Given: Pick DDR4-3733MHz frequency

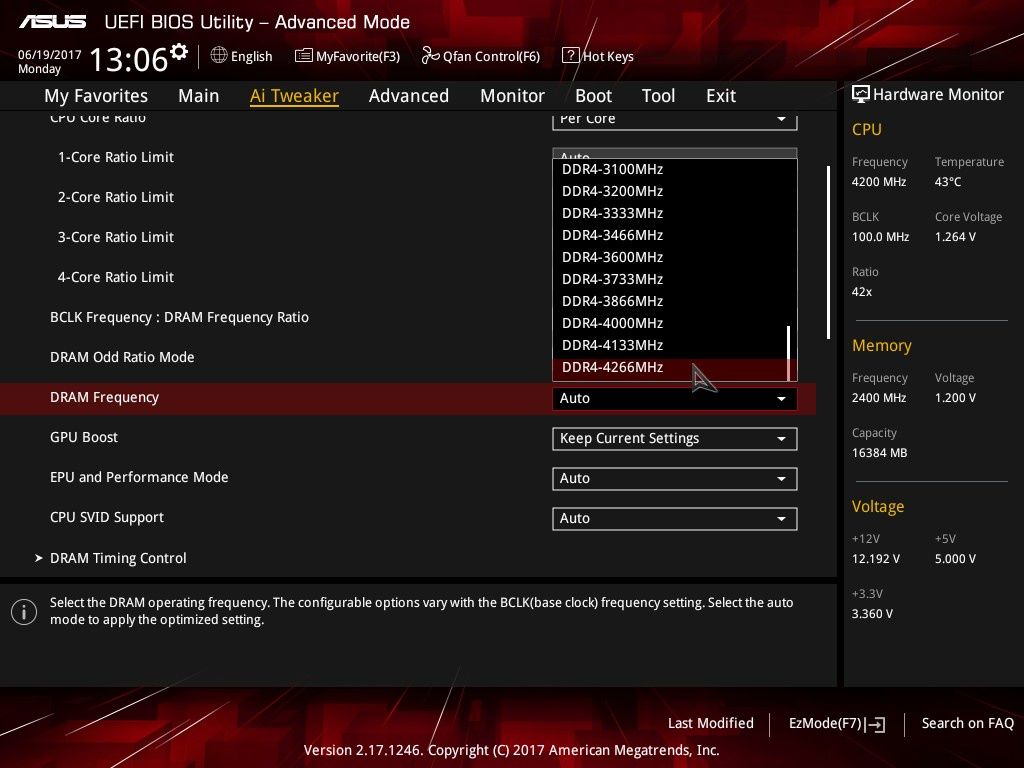Looking at the screenshot, I should click(x=670, y=280).
